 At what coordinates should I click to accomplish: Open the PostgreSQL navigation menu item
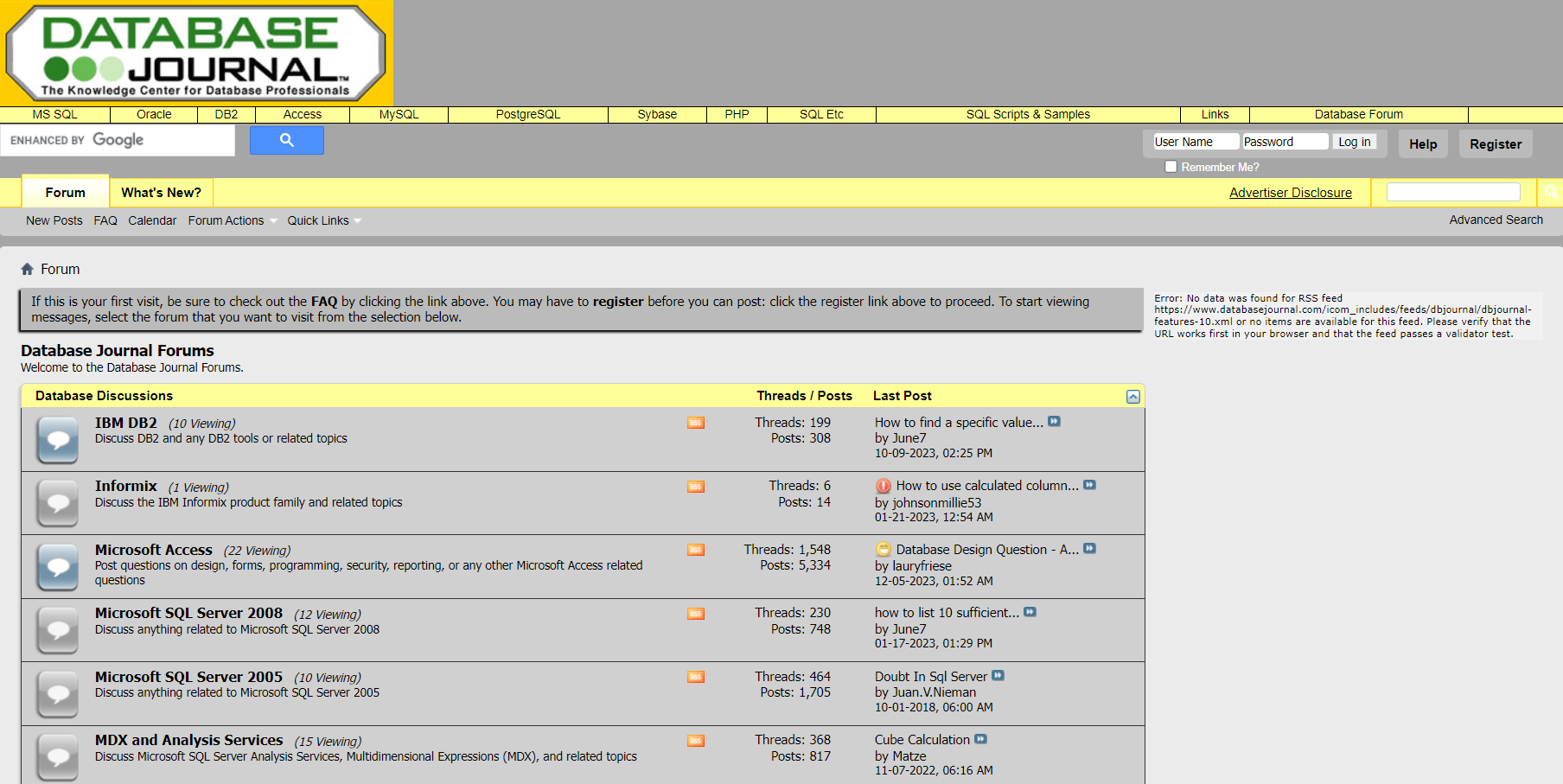527,114
